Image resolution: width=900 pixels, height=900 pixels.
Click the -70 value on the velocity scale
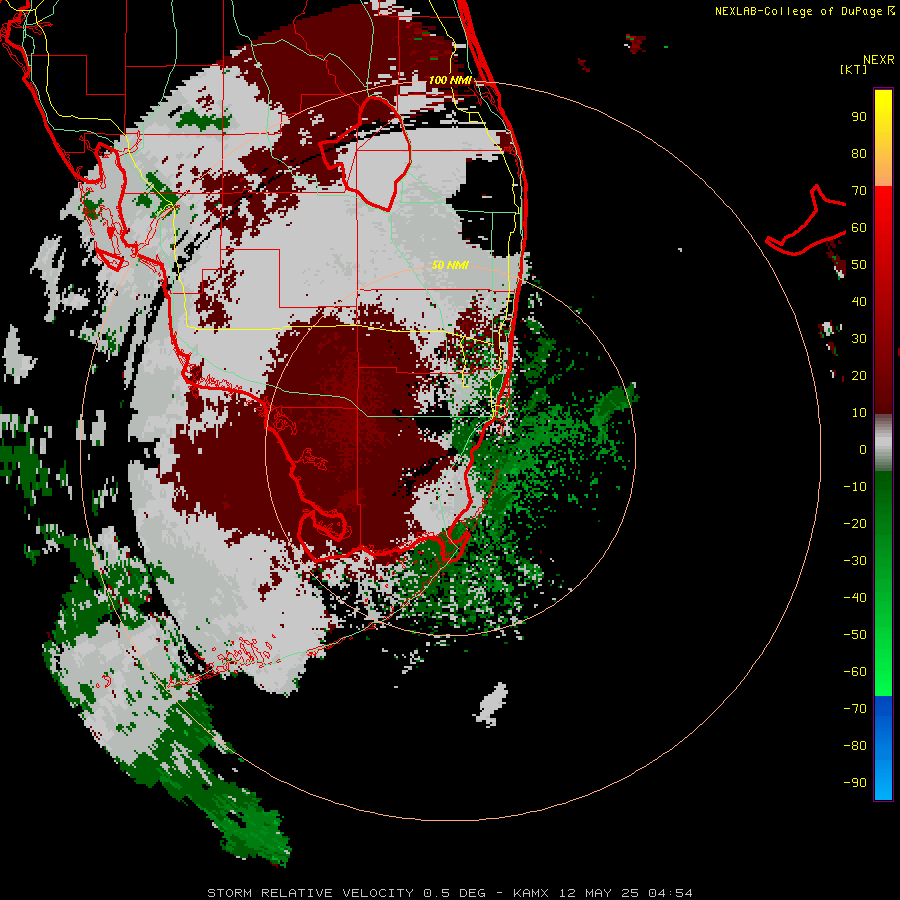click(855, 709)
